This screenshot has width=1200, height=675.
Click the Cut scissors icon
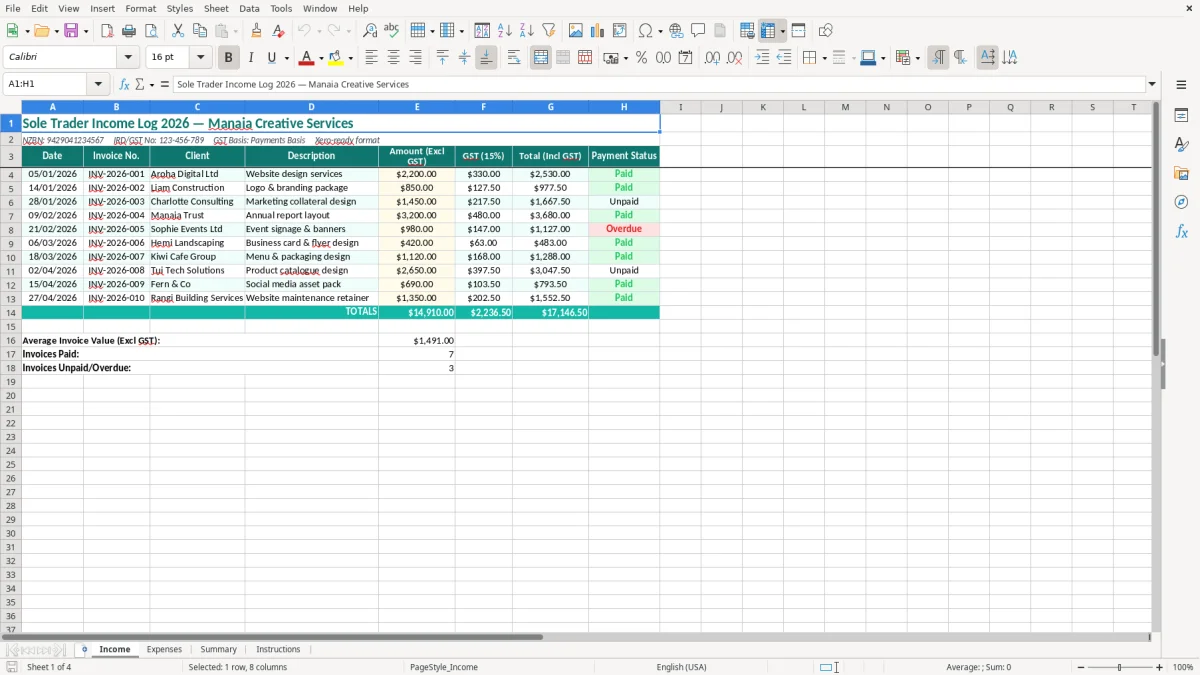pos(178,31)
